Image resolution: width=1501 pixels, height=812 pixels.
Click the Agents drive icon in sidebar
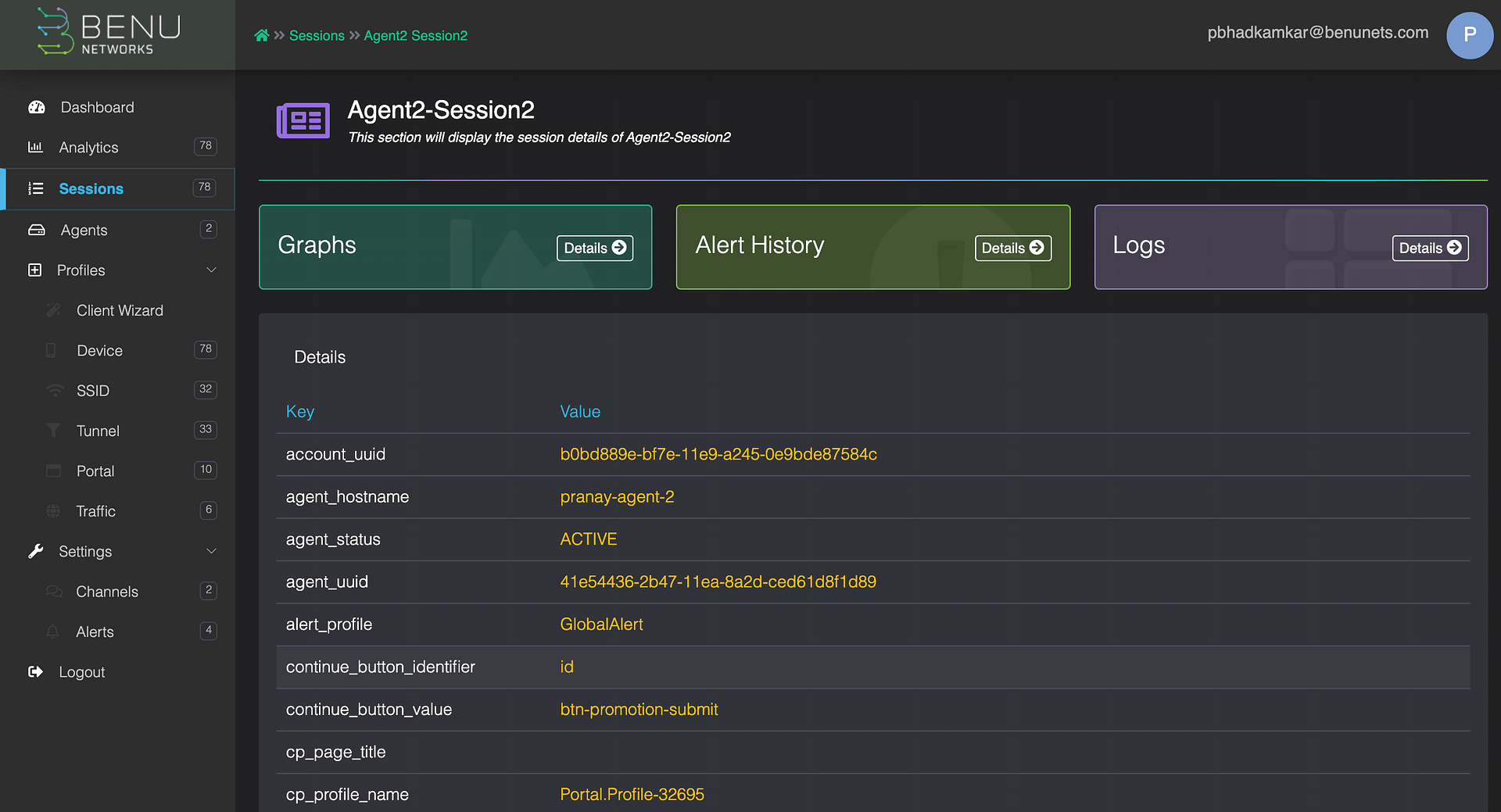click(x=37, y=230)
